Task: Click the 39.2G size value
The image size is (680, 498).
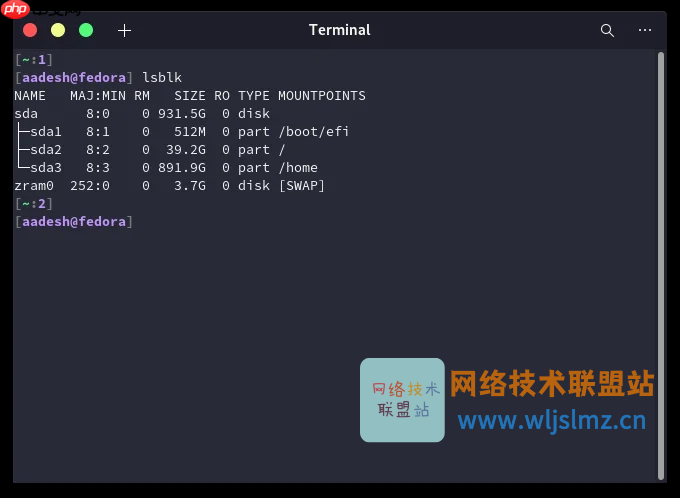Action: click(x=186, y=150)
